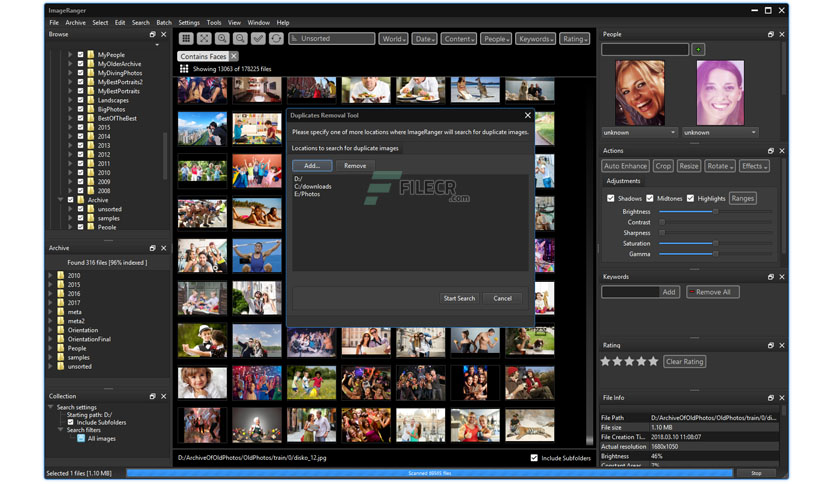Screen dimensions: 836x484
Task: Close the People panel
Action: [x=782, y=34]
